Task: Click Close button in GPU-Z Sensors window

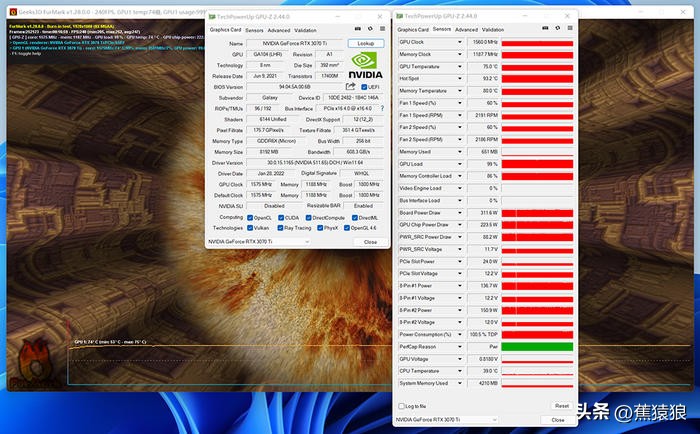Action: pos(558,420)
